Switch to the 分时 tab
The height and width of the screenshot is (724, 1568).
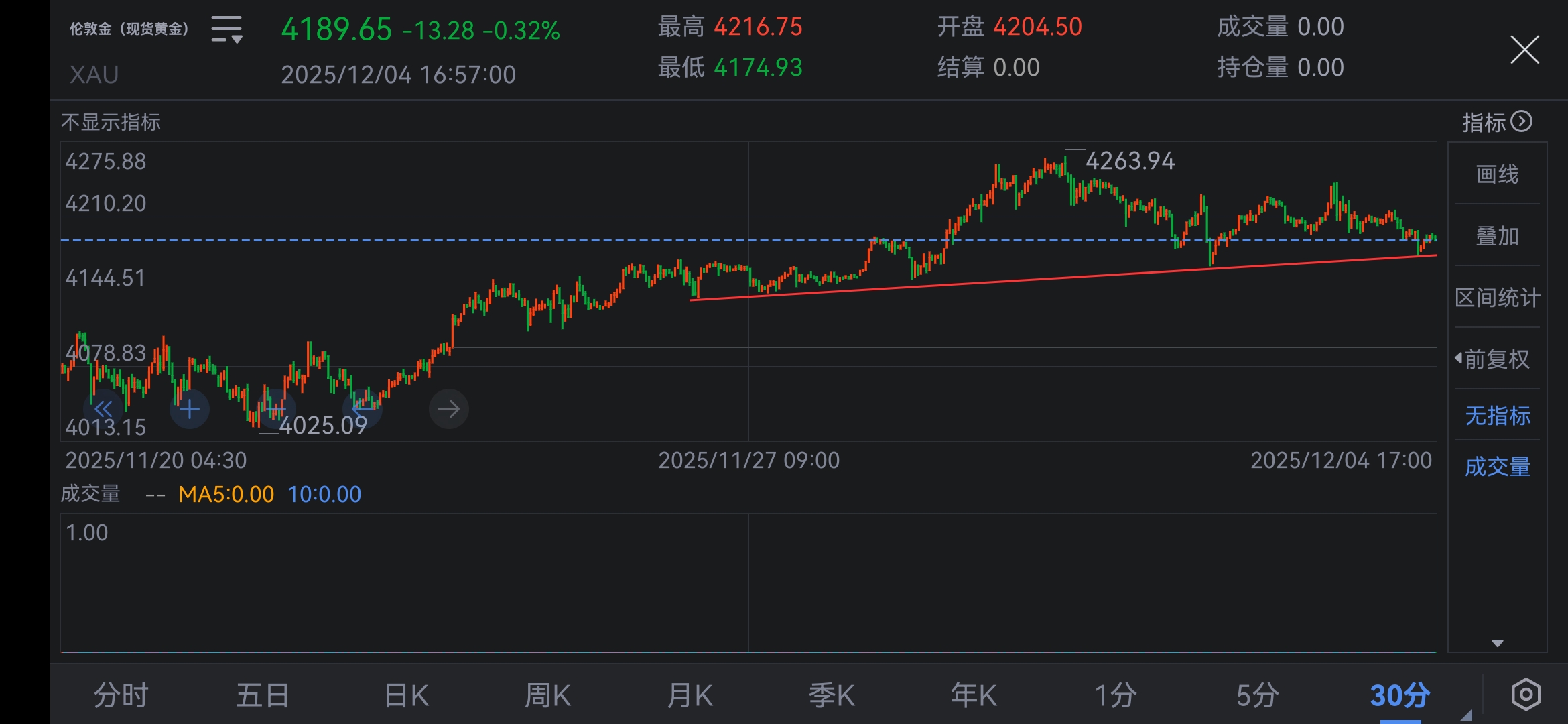(121, 695)
